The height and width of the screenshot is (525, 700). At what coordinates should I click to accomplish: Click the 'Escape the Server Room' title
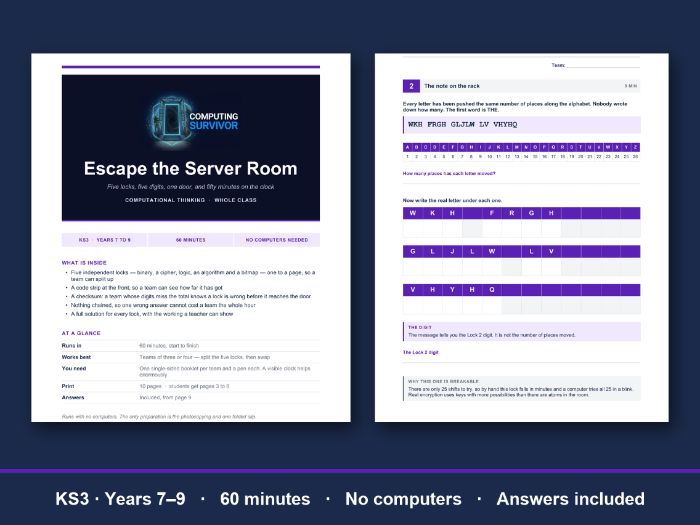[x=191, y=168]
